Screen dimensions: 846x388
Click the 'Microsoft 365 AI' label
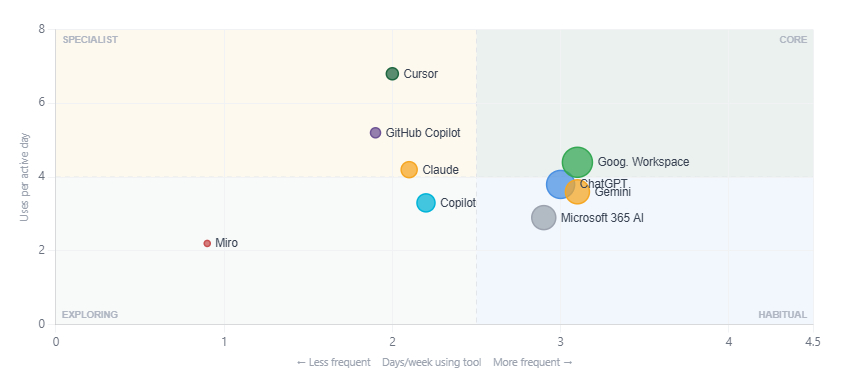[x=602, y=218]
